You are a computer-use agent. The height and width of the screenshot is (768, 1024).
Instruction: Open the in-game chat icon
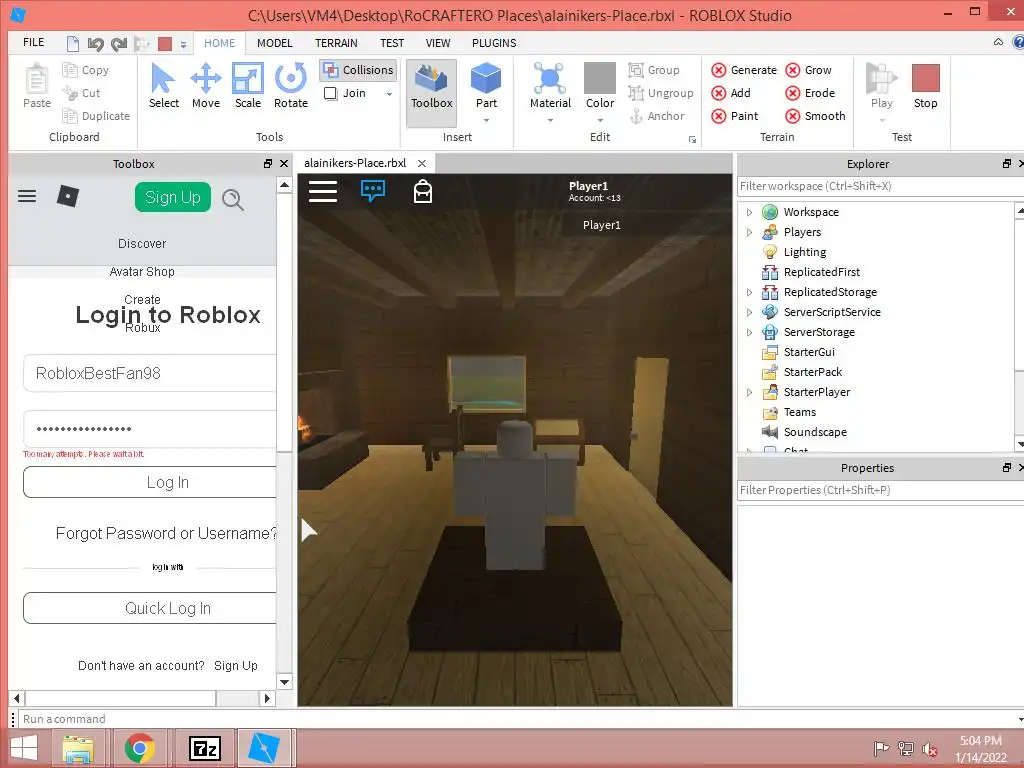[373, 191]
